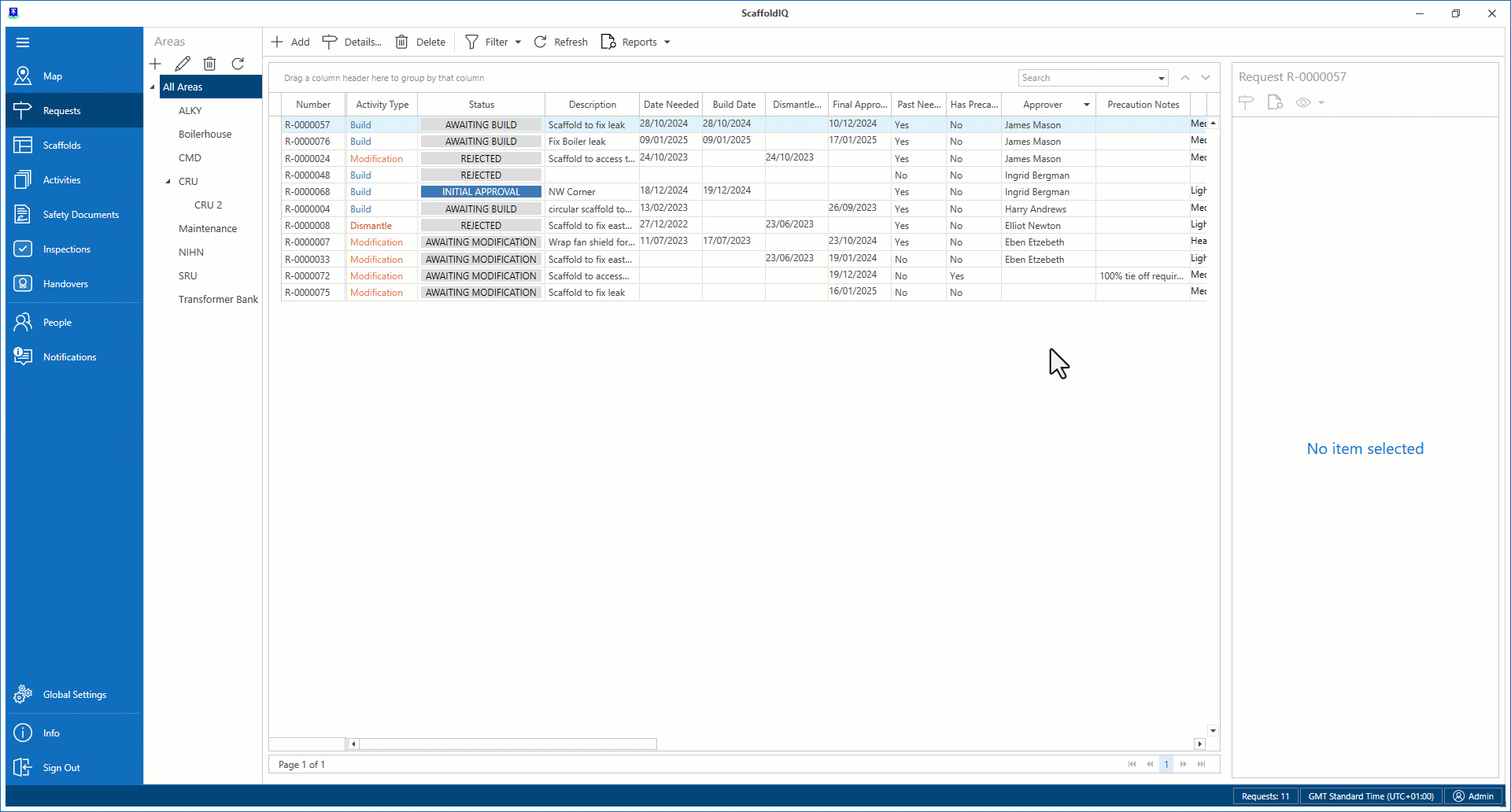
Task: Click the Details... toolbar button
Action: (352, 42)
